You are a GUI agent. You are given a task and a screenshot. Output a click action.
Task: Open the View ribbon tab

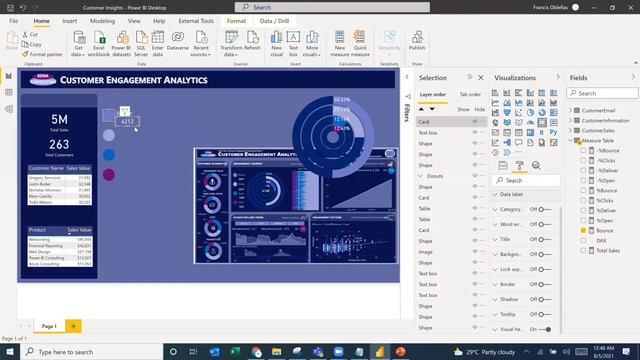134,21
